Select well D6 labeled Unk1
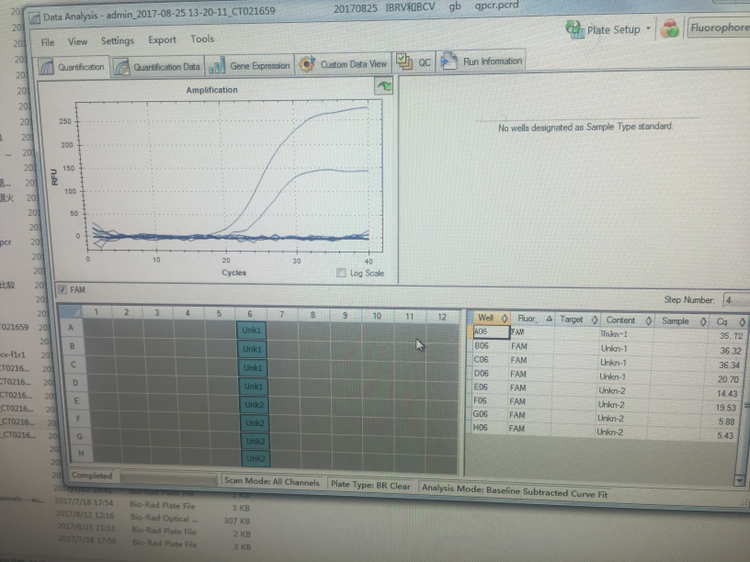750x562 pixels. 254,386
